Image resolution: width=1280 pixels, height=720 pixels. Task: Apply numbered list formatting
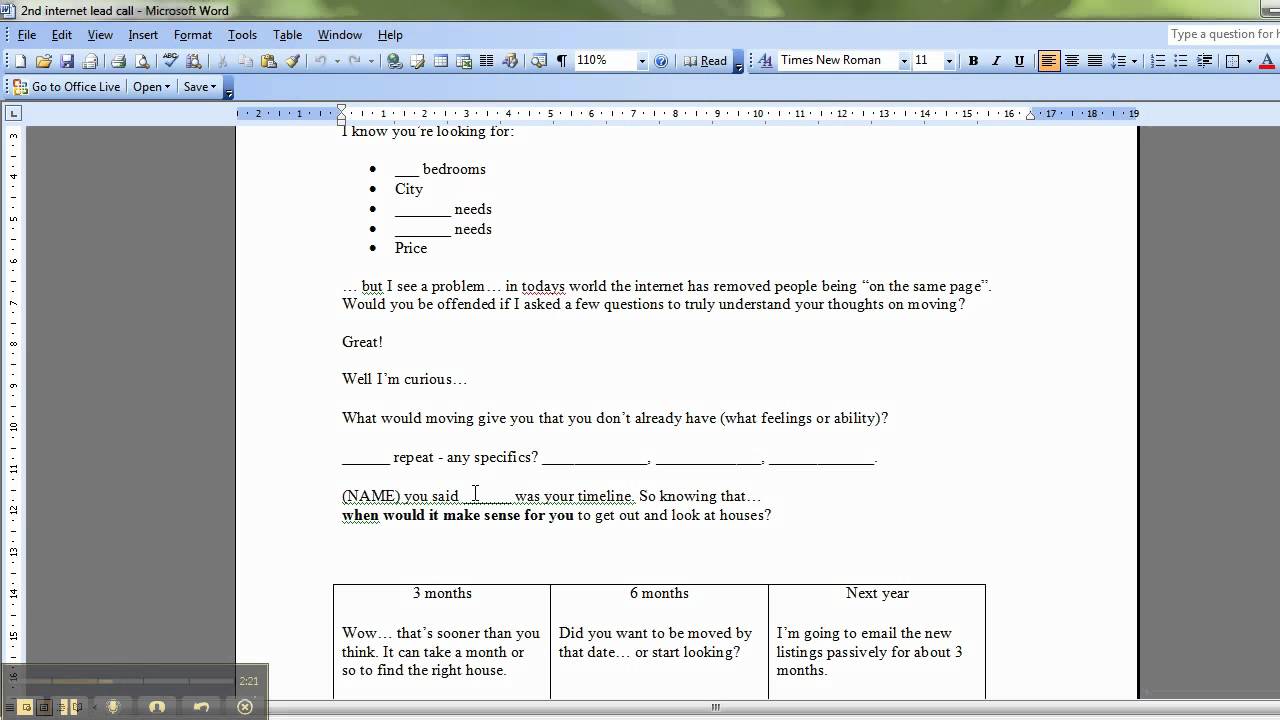pos(1158,61)
